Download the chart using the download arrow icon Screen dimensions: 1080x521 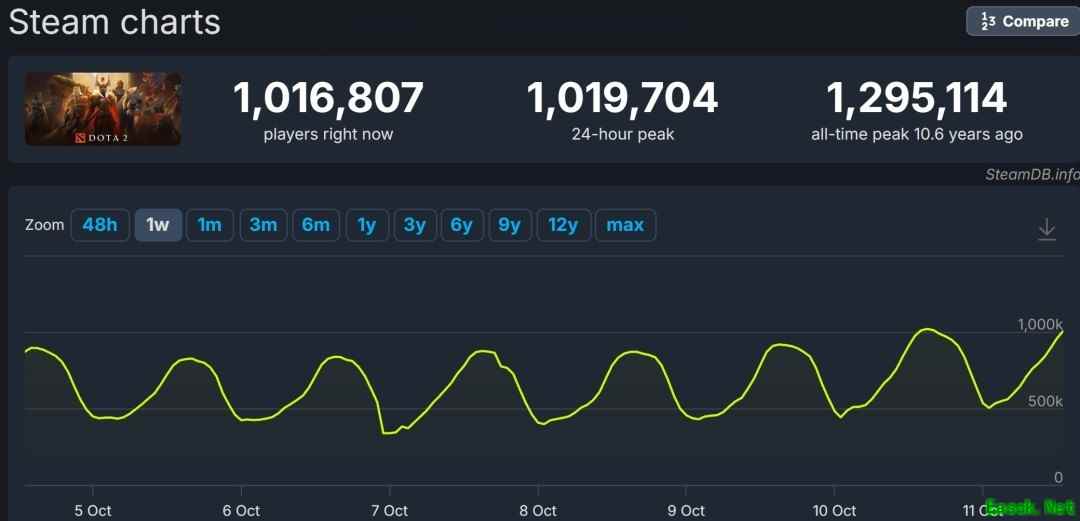[x=1046, y=229]
